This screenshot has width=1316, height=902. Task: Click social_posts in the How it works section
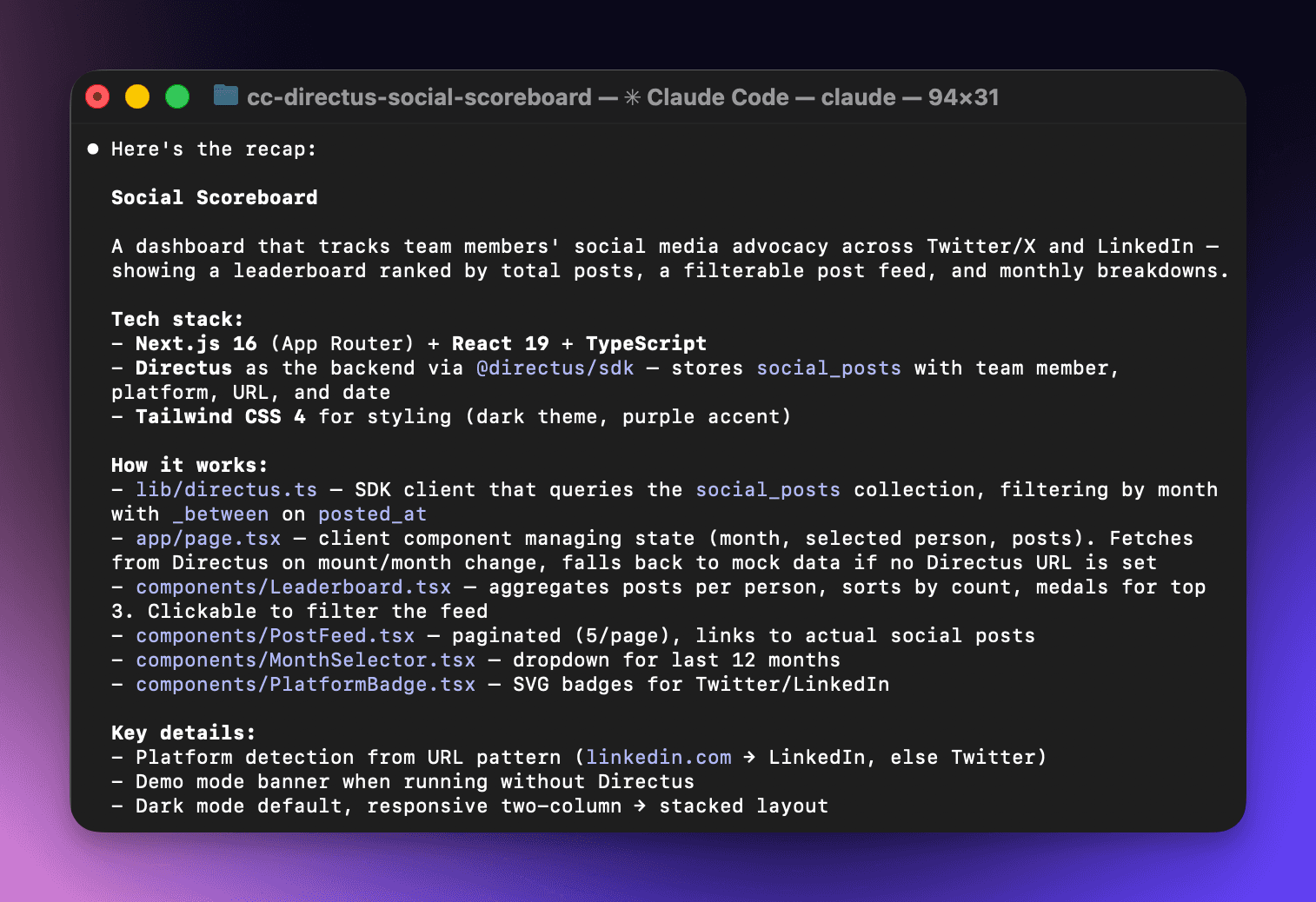point(768,490)
